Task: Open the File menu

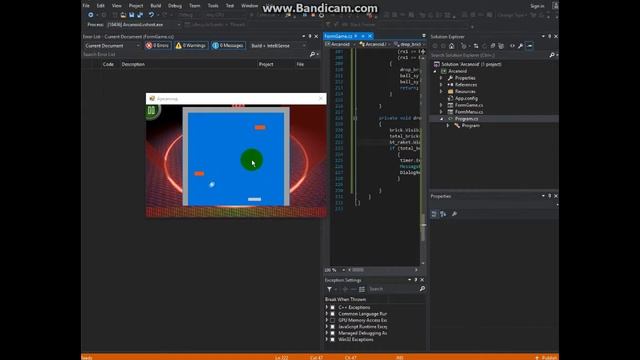Action: [86, 6]
